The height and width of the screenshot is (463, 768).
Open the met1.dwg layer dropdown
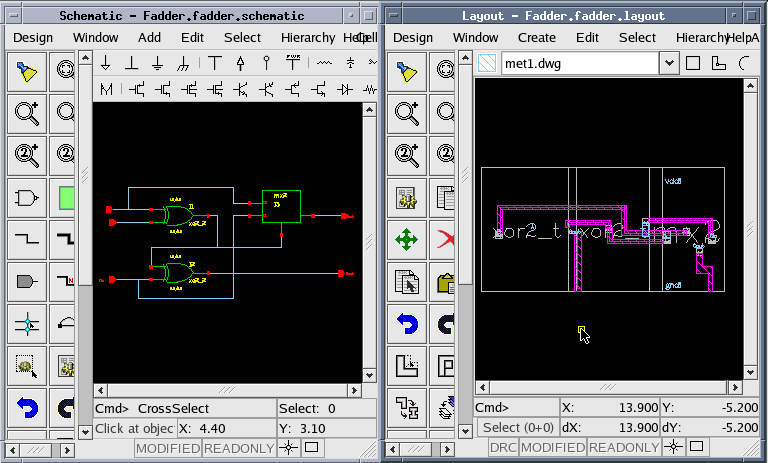tap(669, 64)
